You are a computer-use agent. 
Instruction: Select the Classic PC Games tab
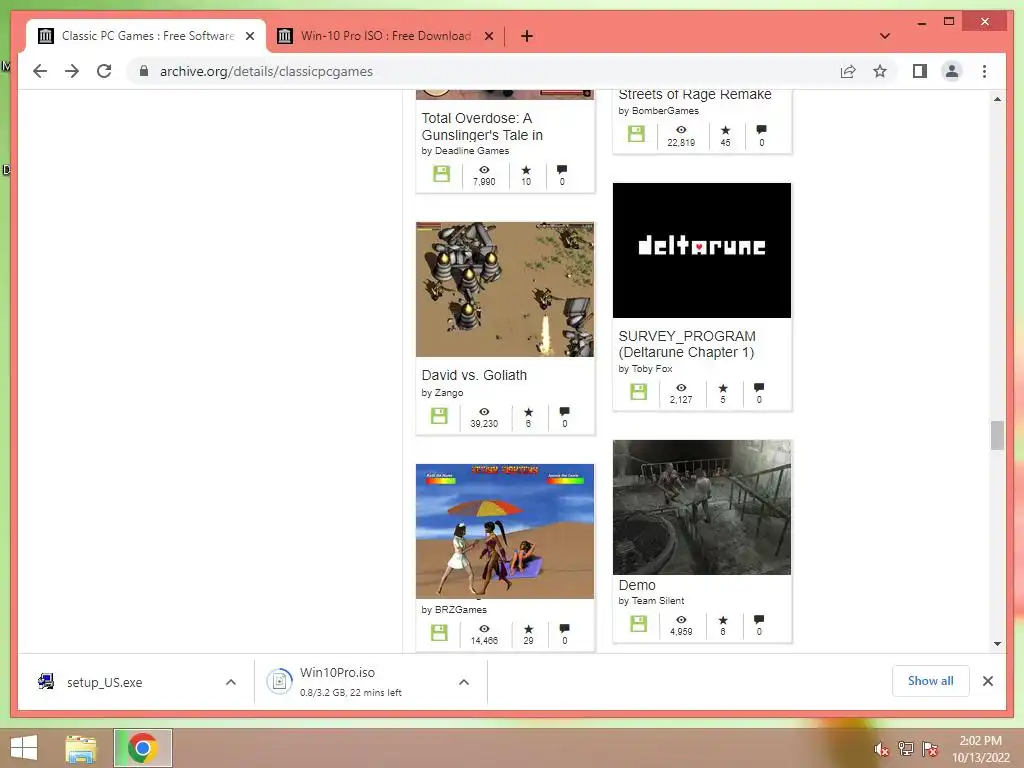(x=146, y=36)
